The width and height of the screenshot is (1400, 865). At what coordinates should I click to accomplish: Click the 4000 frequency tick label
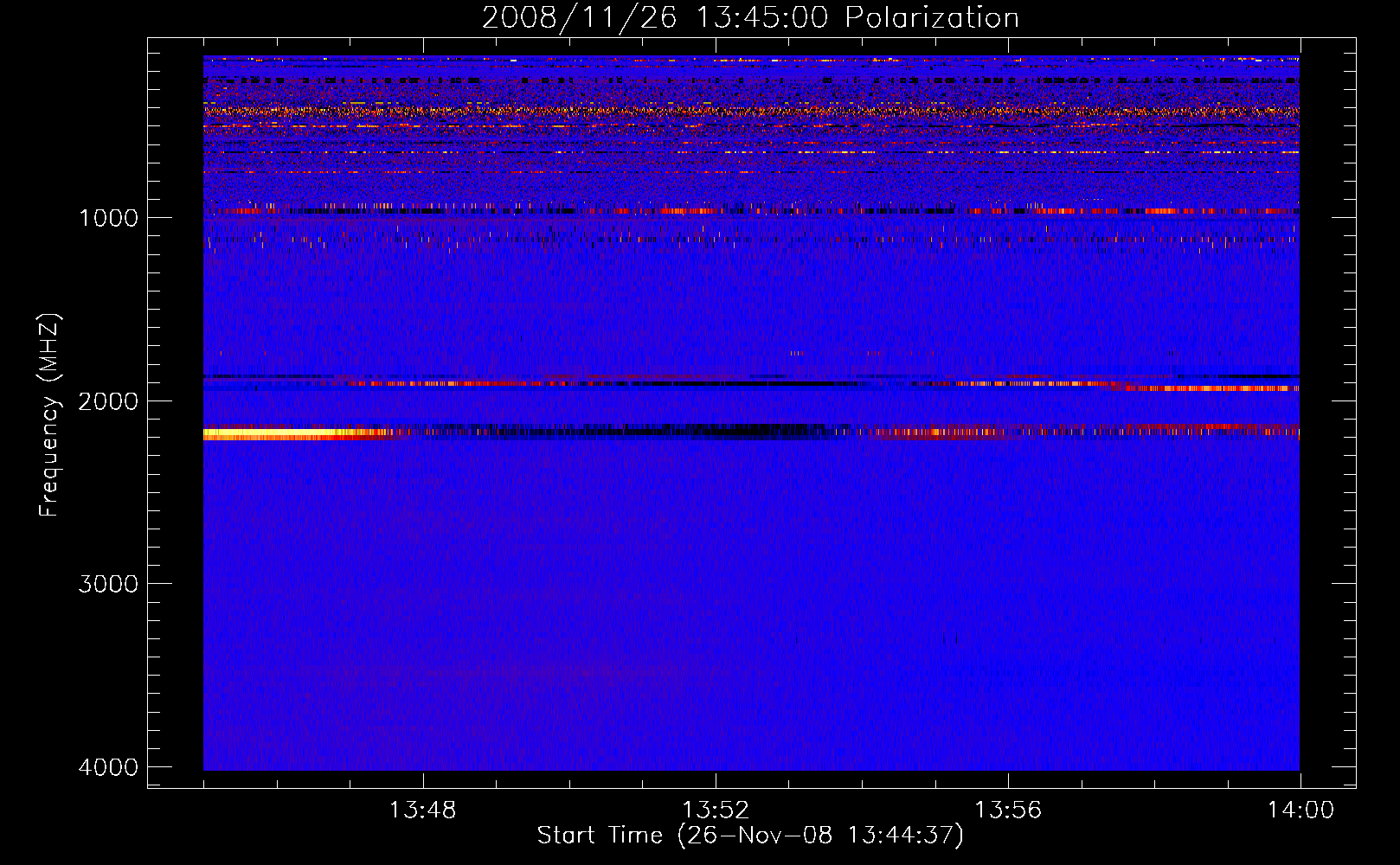pyautogui.click(x=108, y=767)
